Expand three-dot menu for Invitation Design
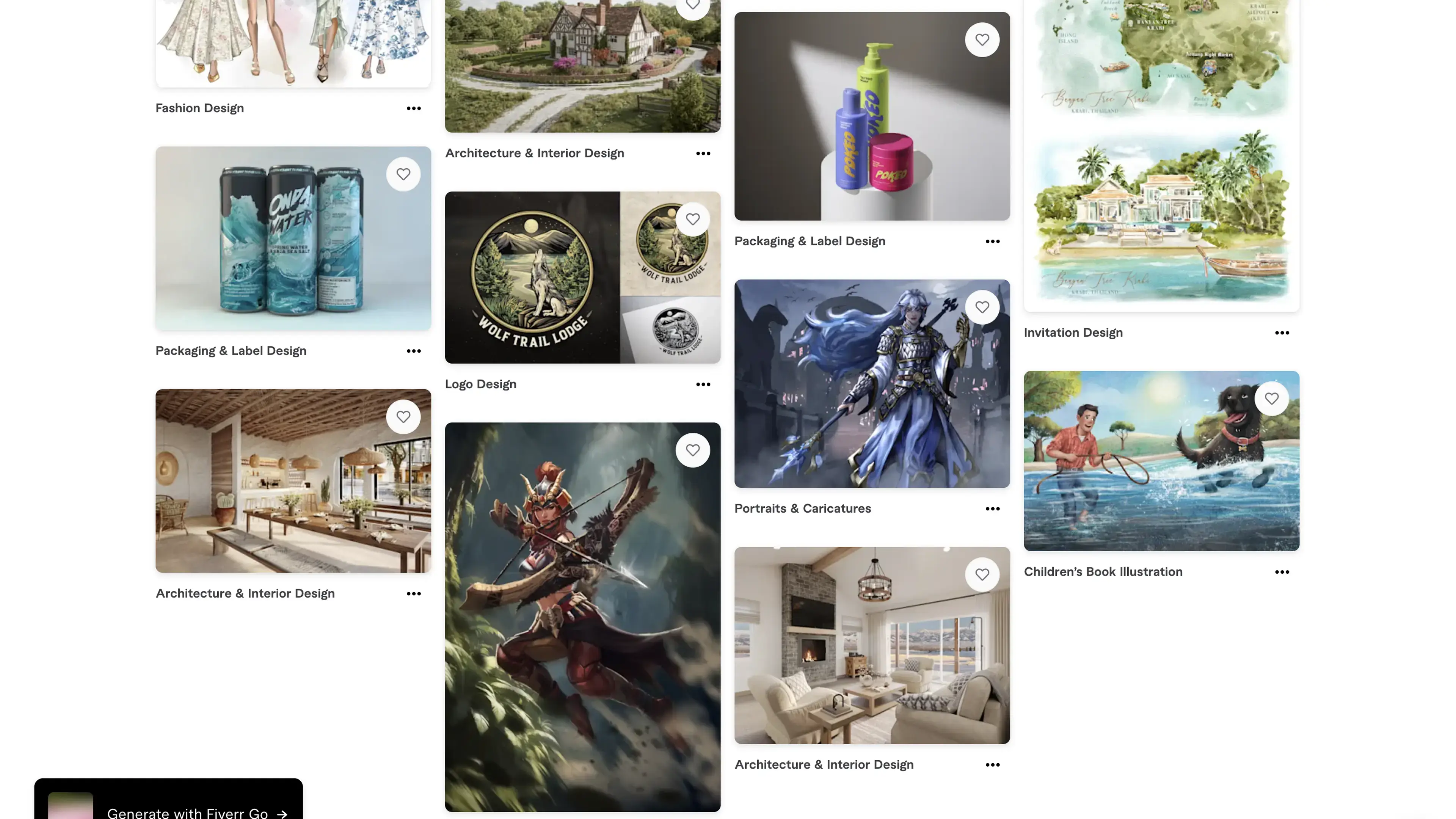The image size is (1456, 819). click(1282, 333)
